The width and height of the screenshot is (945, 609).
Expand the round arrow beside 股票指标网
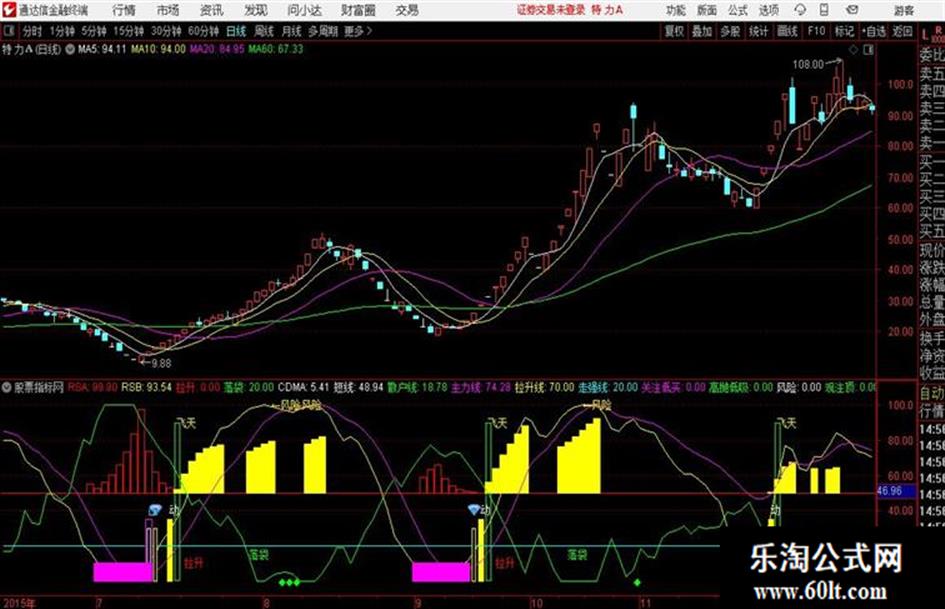point(7,387)
